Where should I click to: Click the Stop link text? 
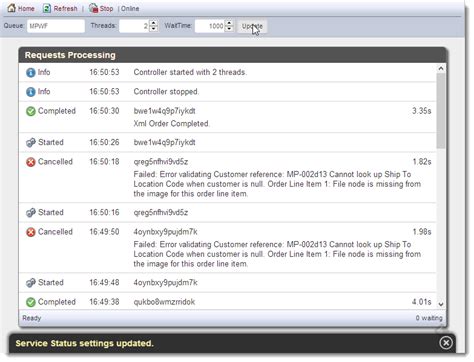(106, 9)
